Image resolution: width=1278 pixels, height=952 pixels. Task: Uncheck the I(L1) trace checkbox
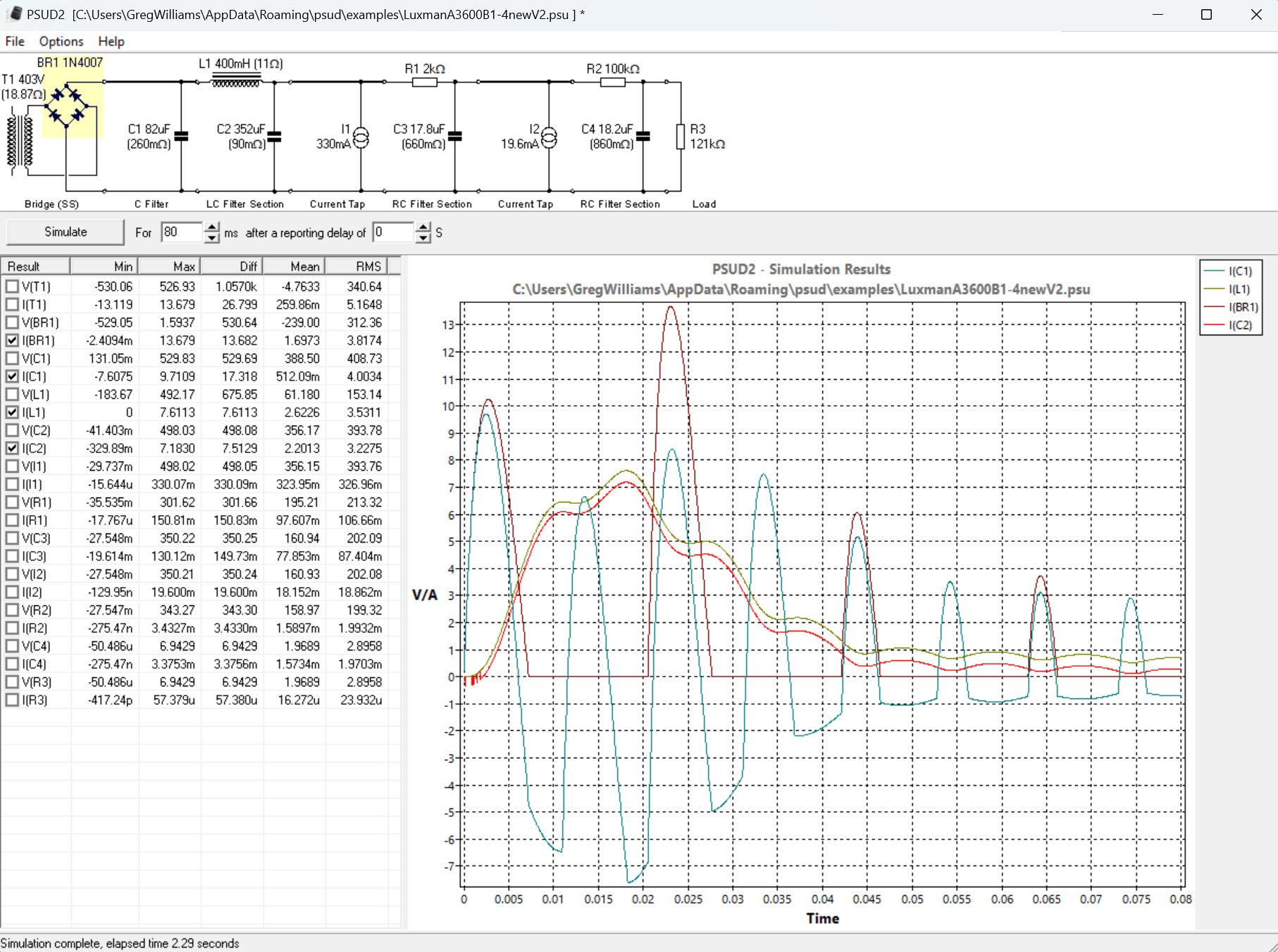click(x=12, y=412)
